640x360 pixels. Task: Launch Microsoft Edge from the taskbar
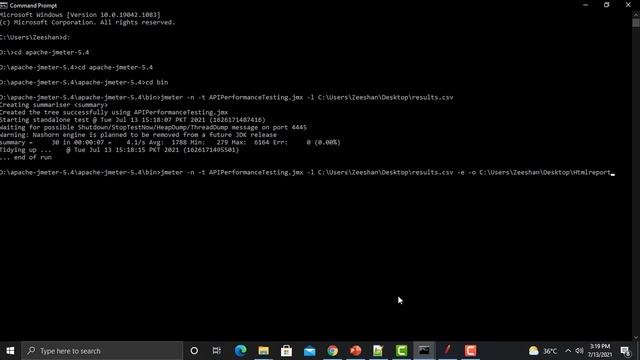(240, 351)
